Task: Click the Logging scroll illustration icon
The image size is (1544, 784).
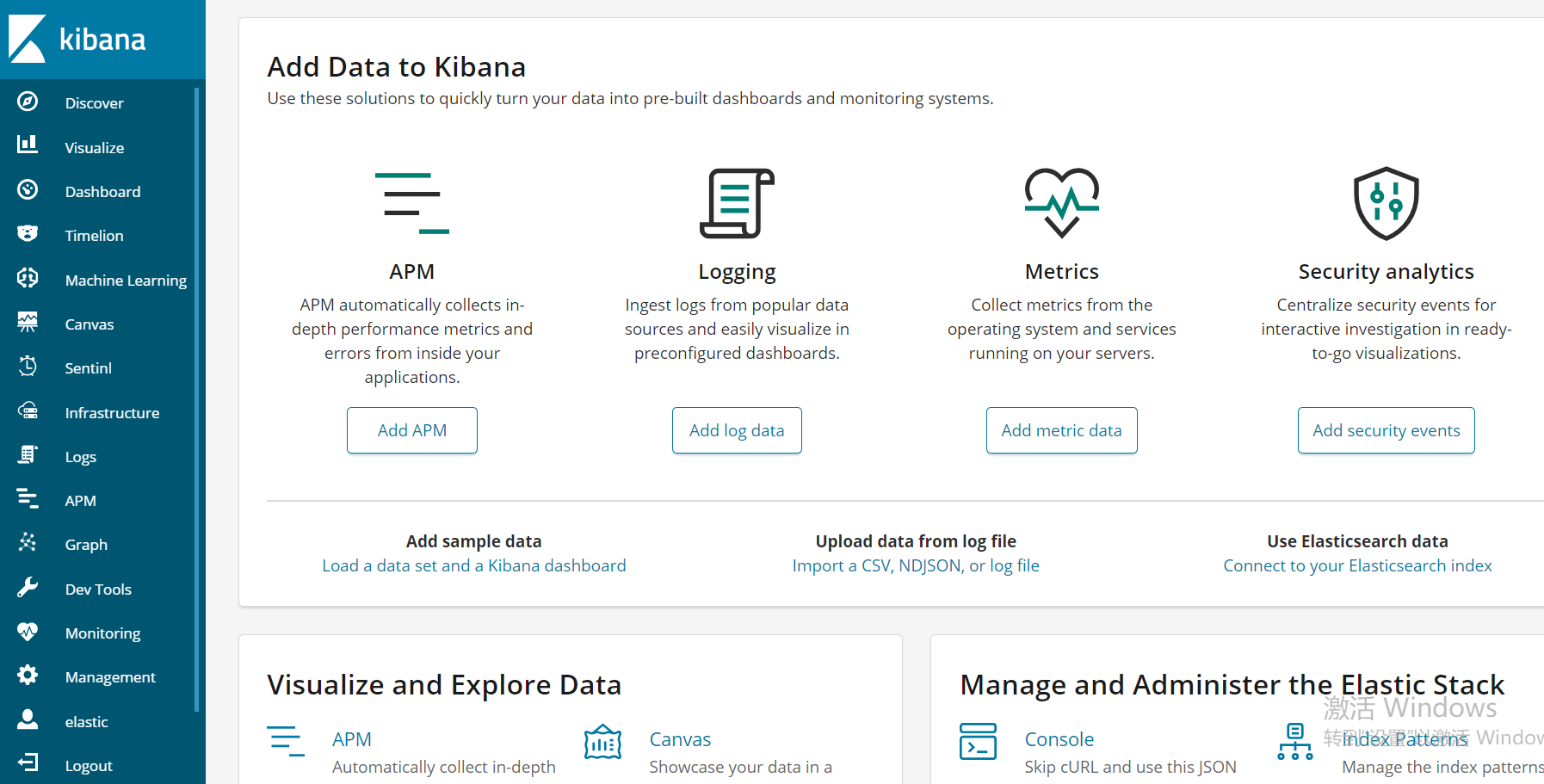Action: (737, 203)
